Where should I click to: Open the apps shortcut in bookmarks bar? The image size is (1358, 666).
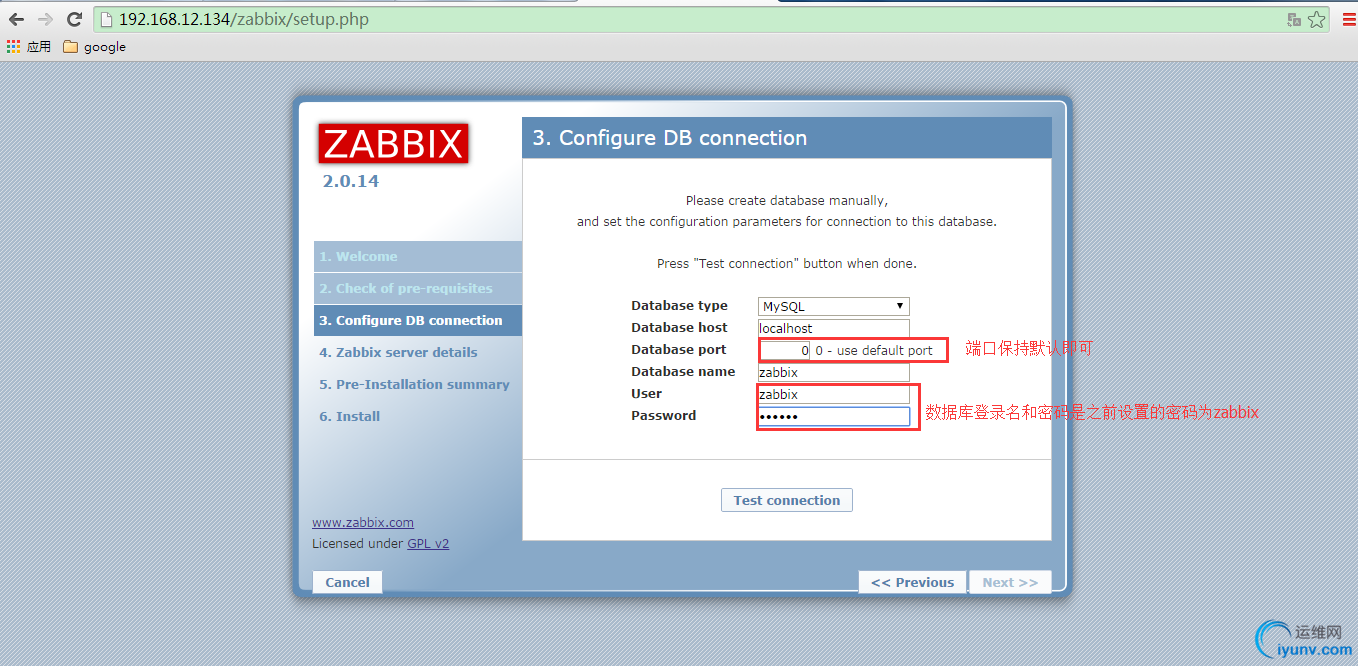(x=29, y=46)
